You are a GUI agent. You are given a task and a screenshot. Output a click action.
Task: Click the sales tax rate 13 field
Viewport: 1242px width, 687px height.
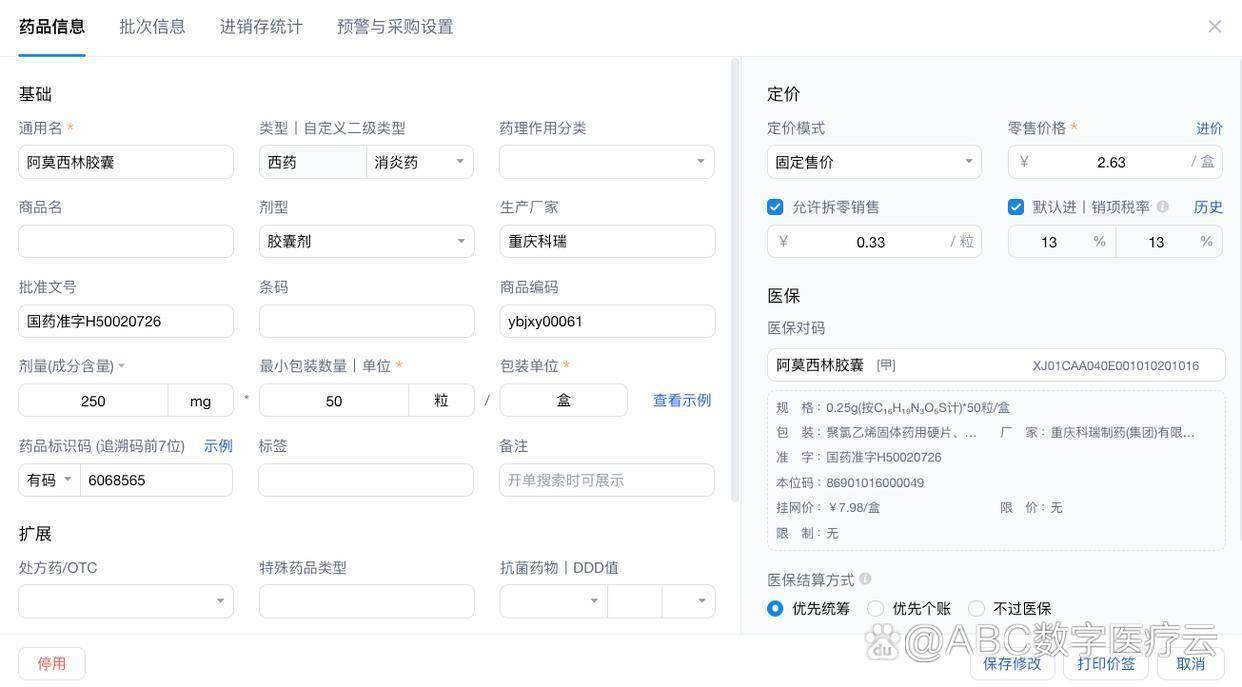1169,241
